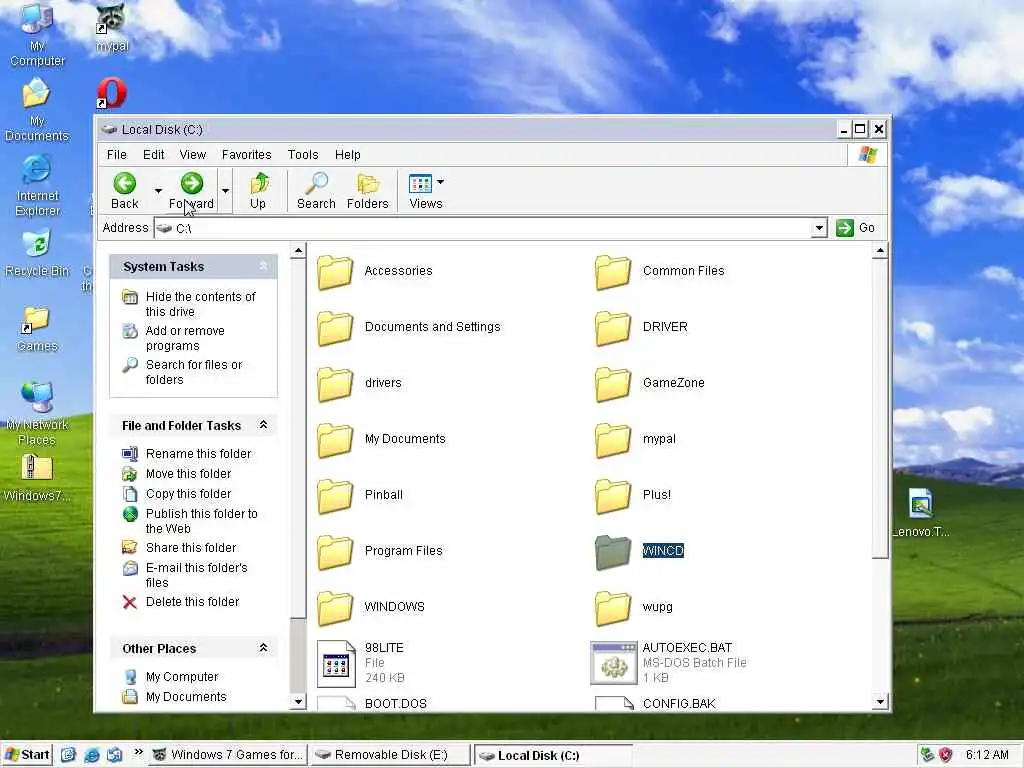
Task: Switch to Removable Disk (E:) taskbar window
Action: click(x=390, y=755)
